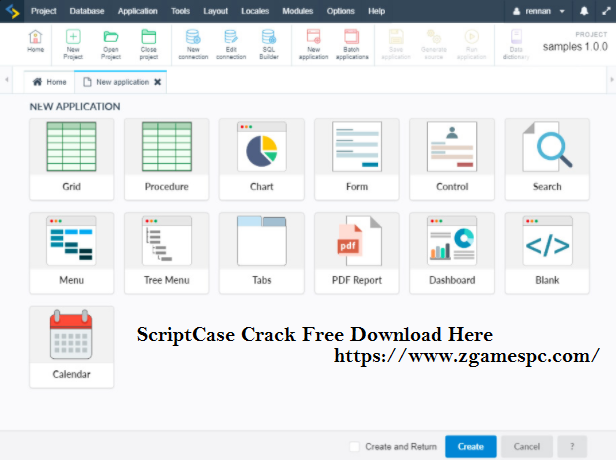Viewport: 616px width, 460px height.
Task: Open the Batch applications tool
Action: point(352,44)
